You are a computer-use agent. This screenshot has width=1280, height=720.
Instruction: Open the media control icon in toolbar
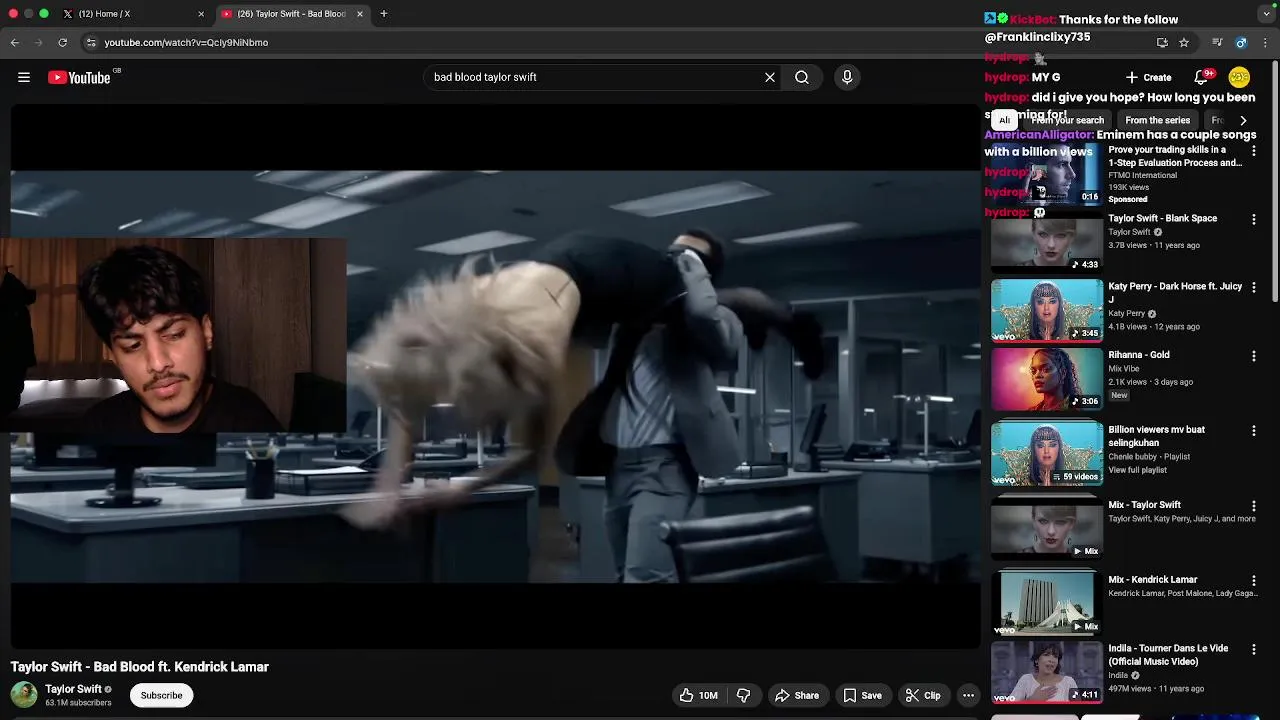tap(1217, 42)
